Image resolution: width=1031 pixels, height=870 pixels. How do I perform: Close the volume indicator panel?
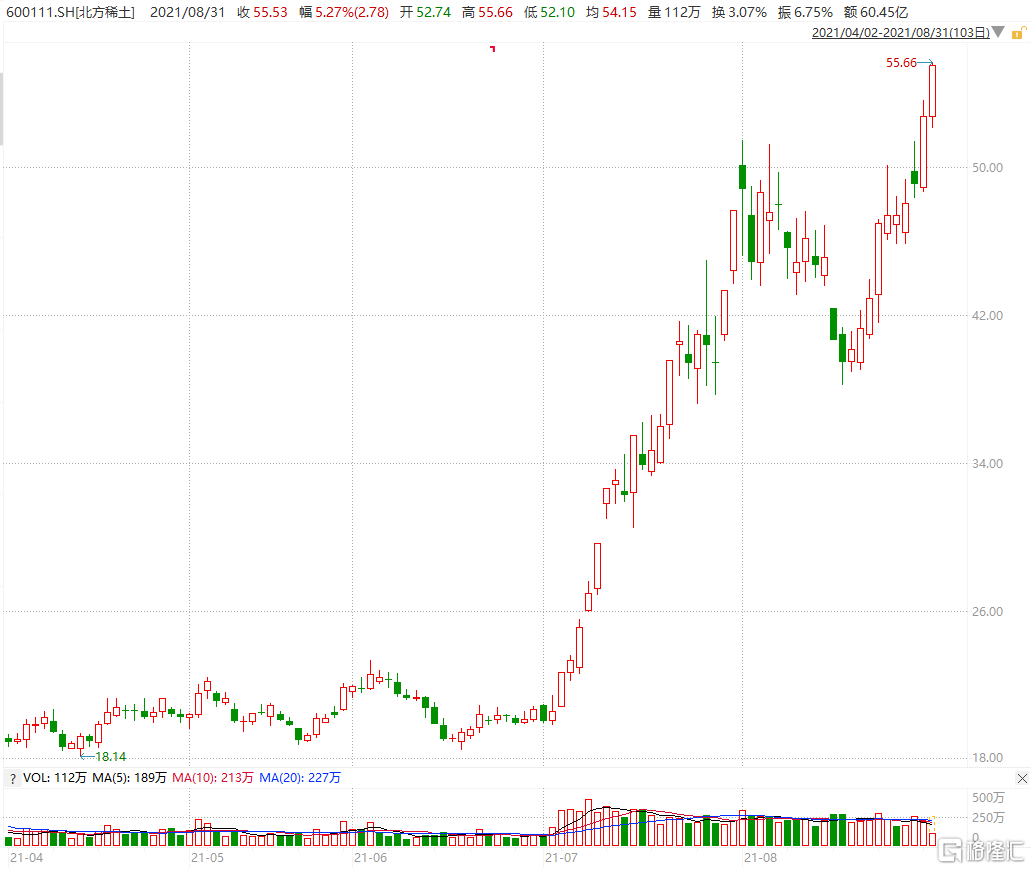coord(1022,779)
